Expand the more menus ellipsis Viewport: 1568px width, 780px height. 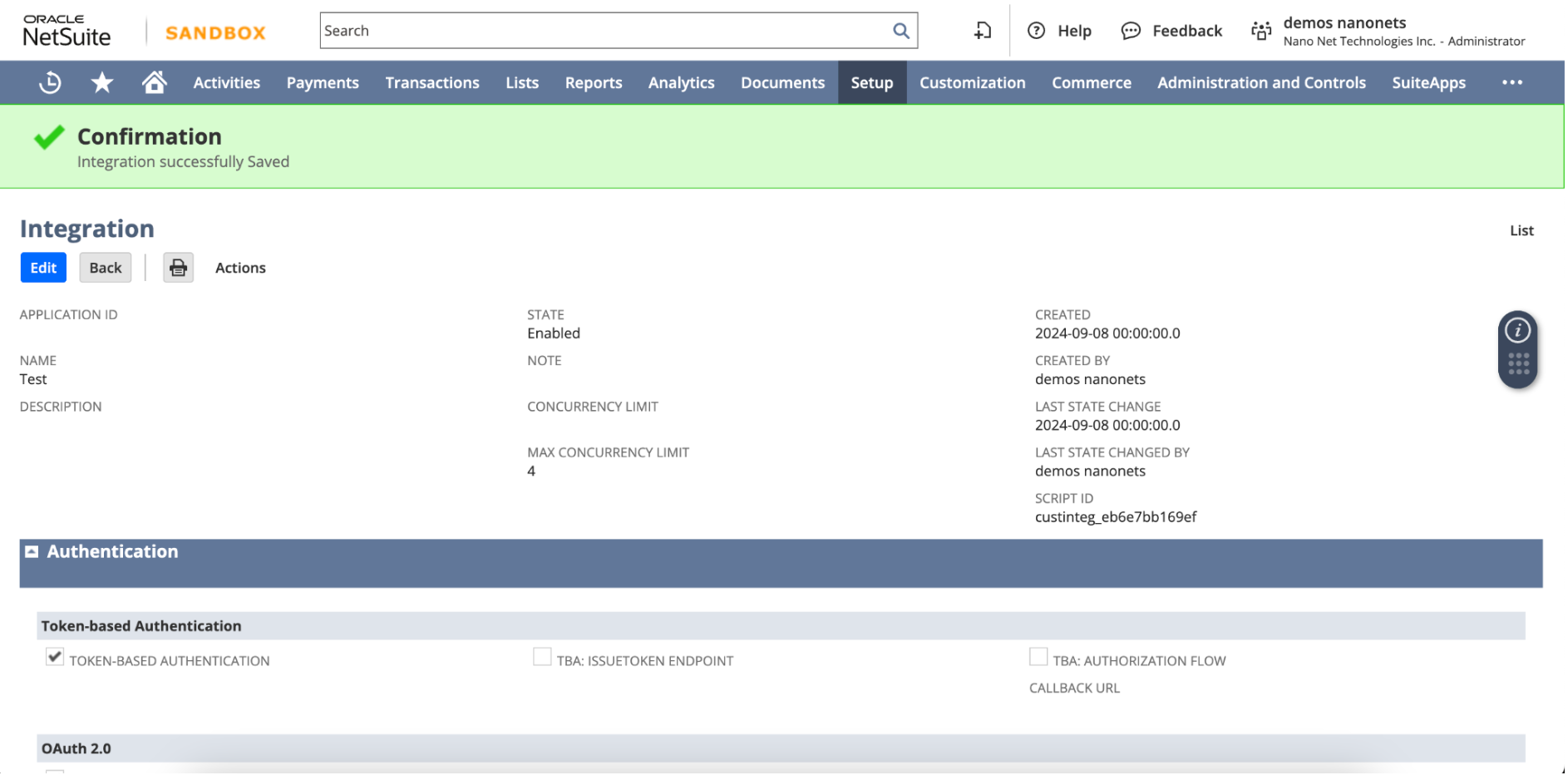(1512, 82)
